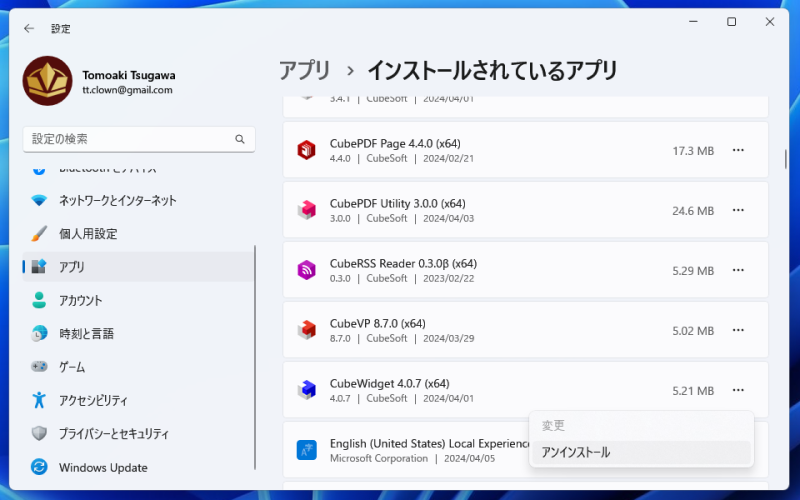Screen dimensions: 800x500
Task: Click the 24.6 MB size value
Action: click(693, 211)
